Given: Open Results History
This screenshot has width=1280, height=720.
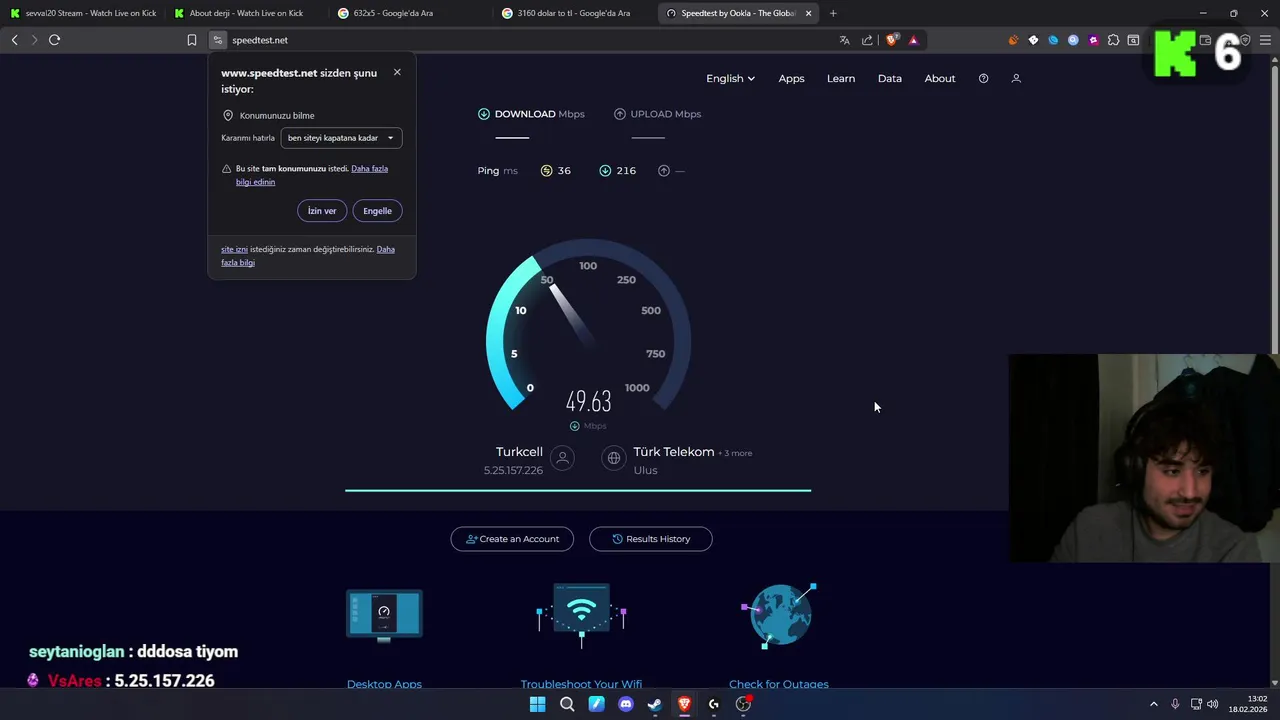Looking at the screenshot, I should pyautogui.click(x=651, y=539).
